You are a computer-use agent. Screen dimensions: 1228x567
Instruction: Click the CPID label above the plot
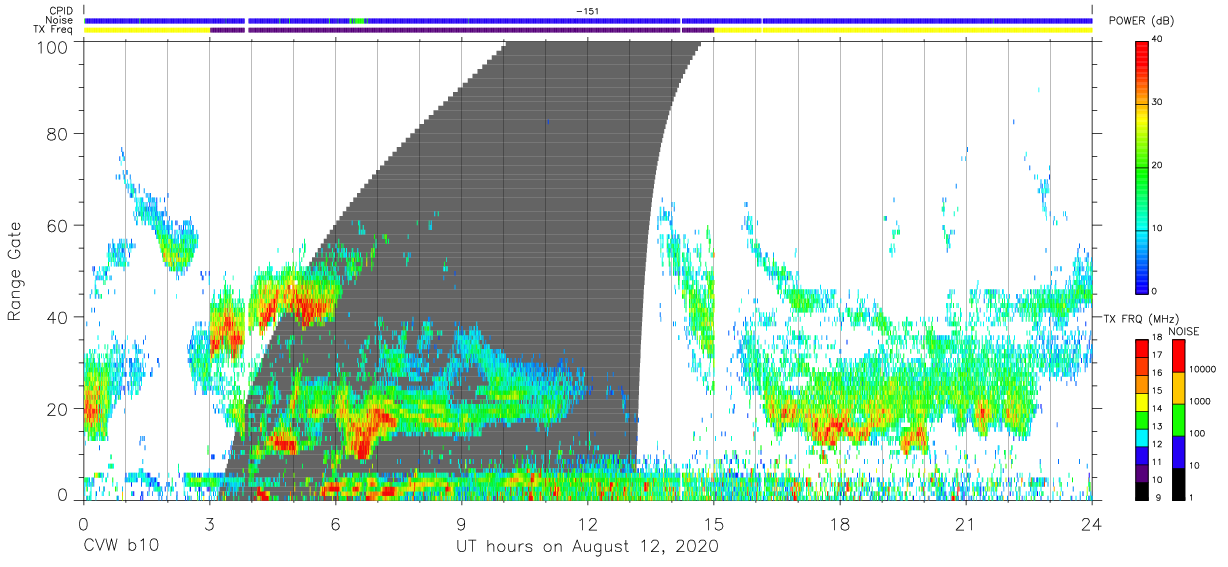point(61,11)
